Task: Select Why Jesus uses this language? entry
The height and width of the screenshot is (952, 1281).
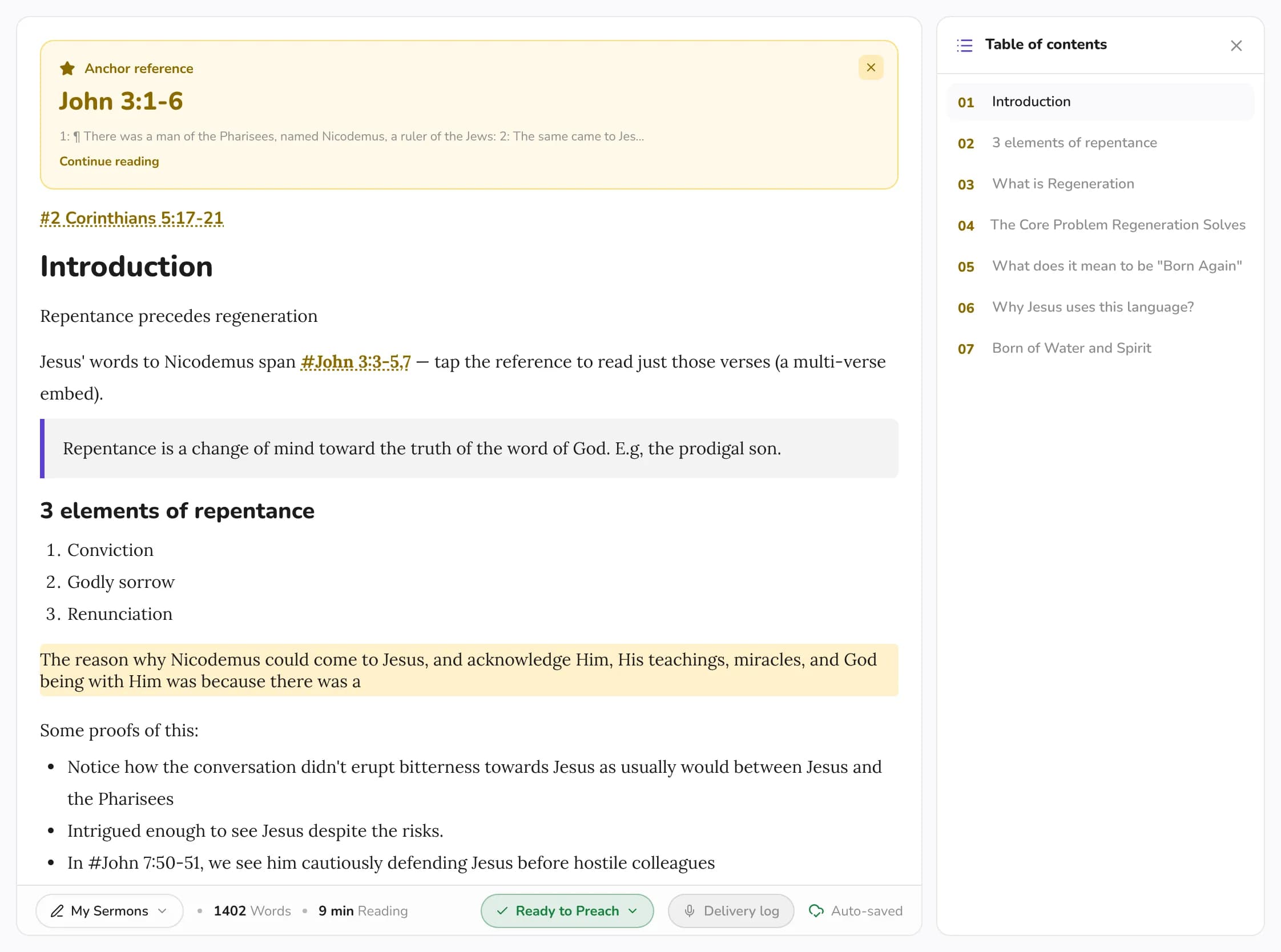Action: coord(1099,307)
